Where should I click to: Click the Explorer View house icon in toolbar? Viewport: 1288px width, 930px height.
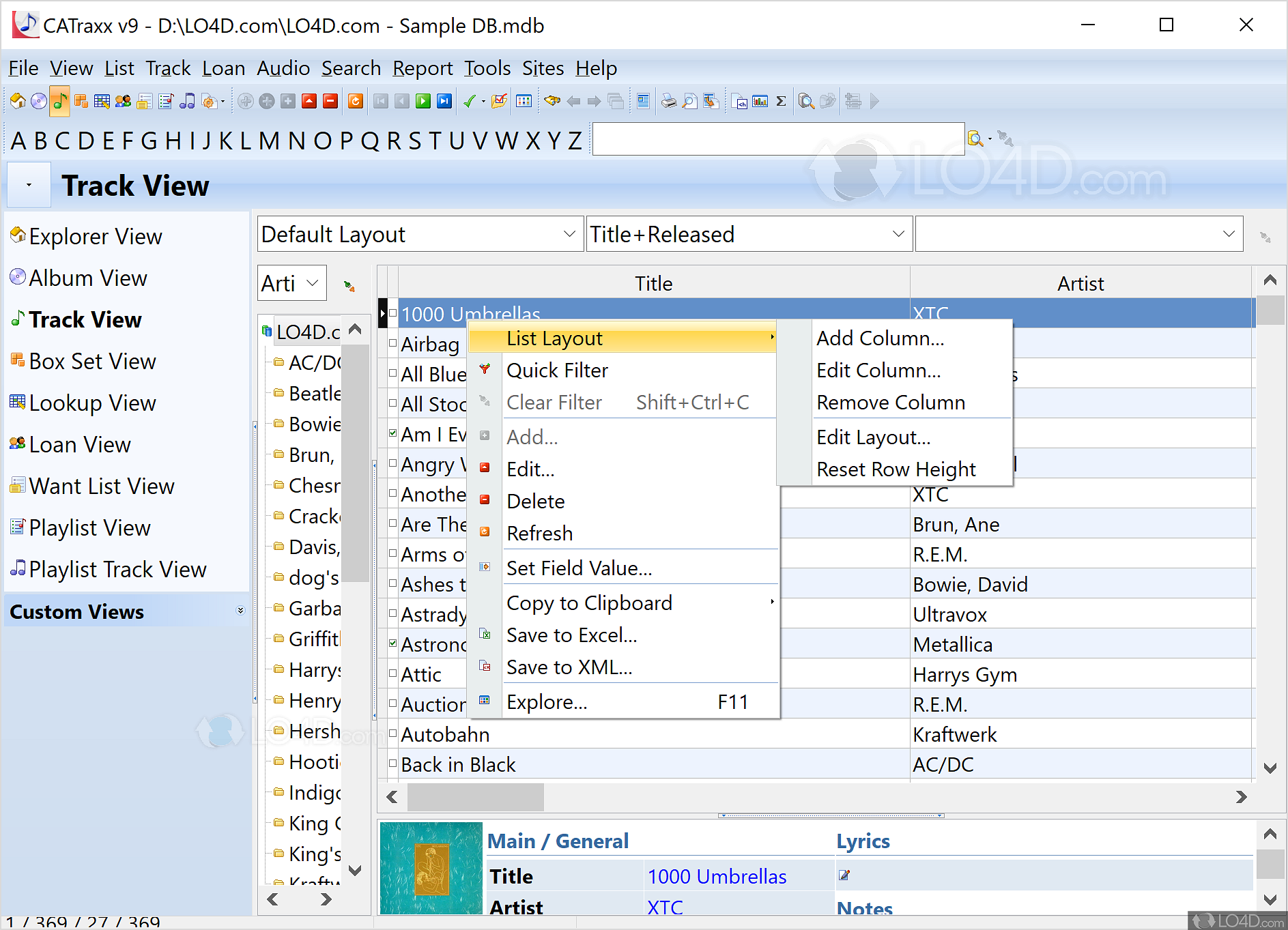[x=18, y=102]
